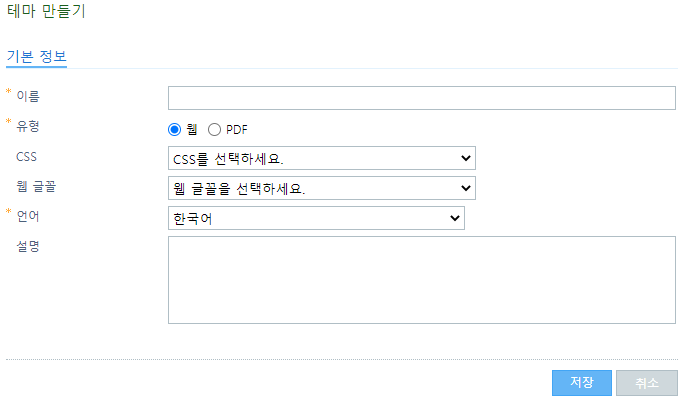Click the 설명 field label
Screen dimensions: 682x401
point(28,247)
